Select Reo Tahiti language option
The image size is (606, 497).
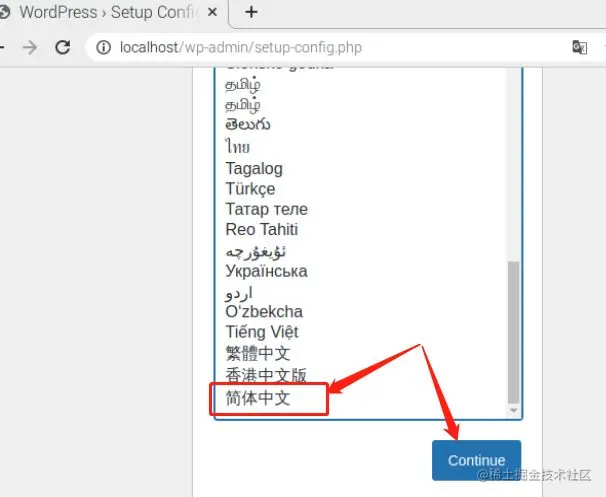[x=262, y=230]
